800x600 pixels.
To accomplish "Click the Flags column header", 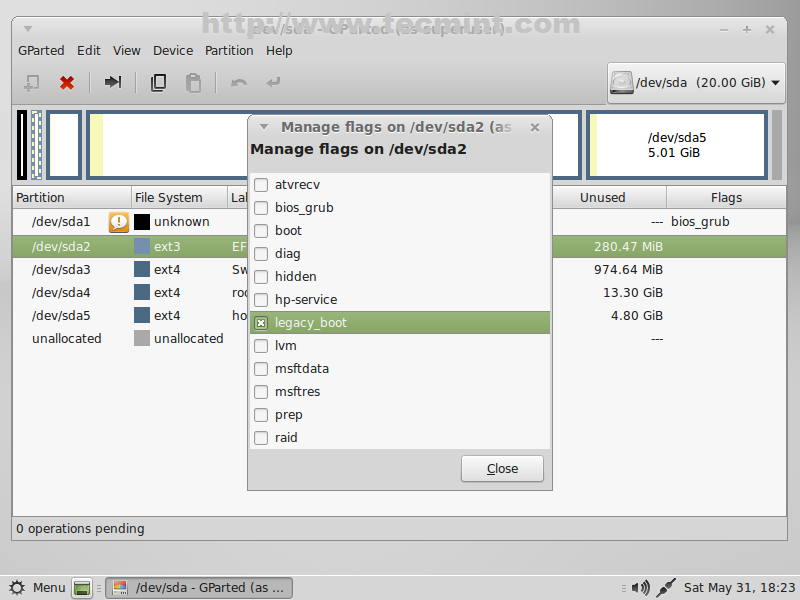I will tap(726, 197).
